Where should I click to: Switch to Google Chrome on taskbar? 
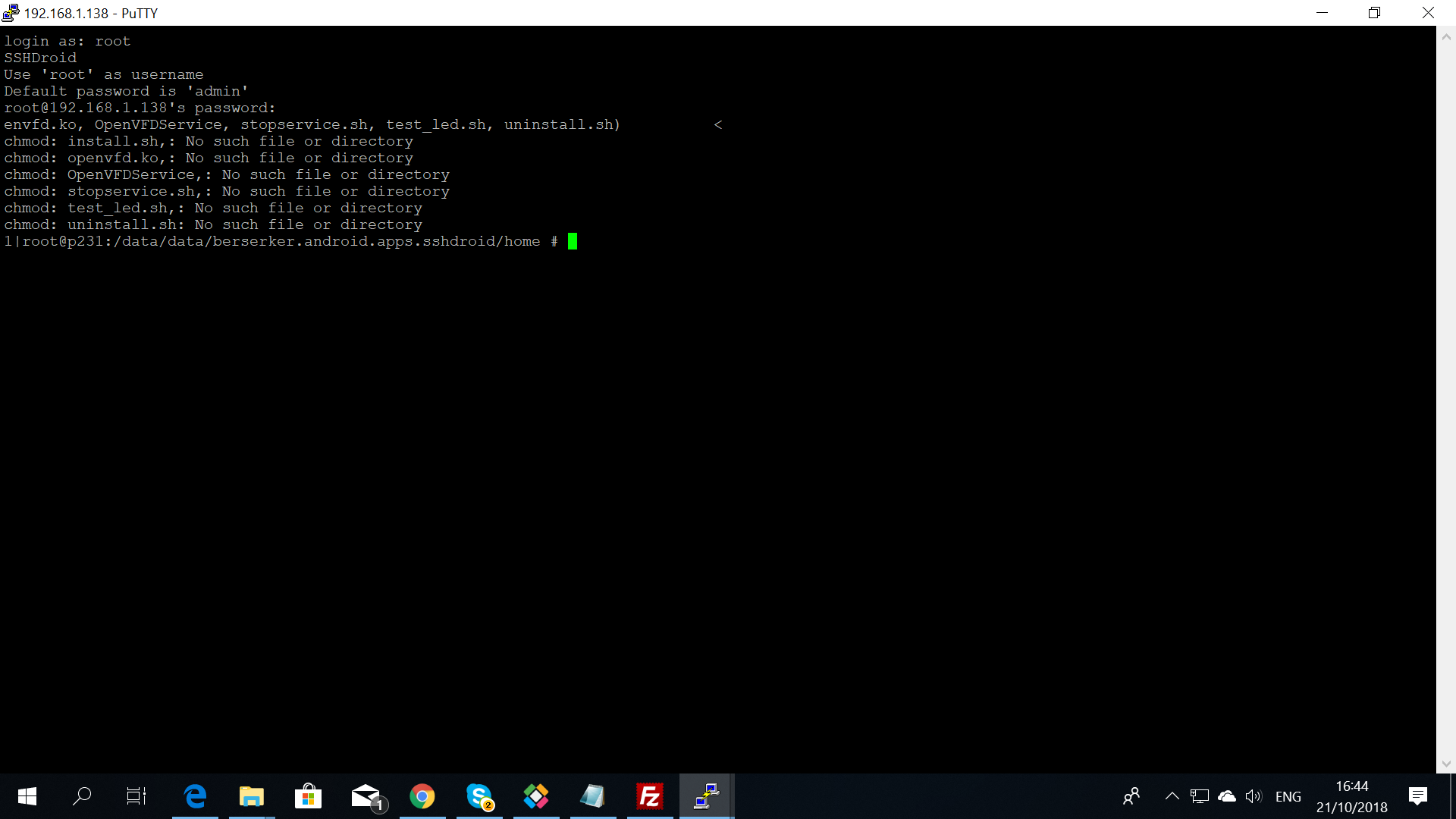[x=422, y=796]
